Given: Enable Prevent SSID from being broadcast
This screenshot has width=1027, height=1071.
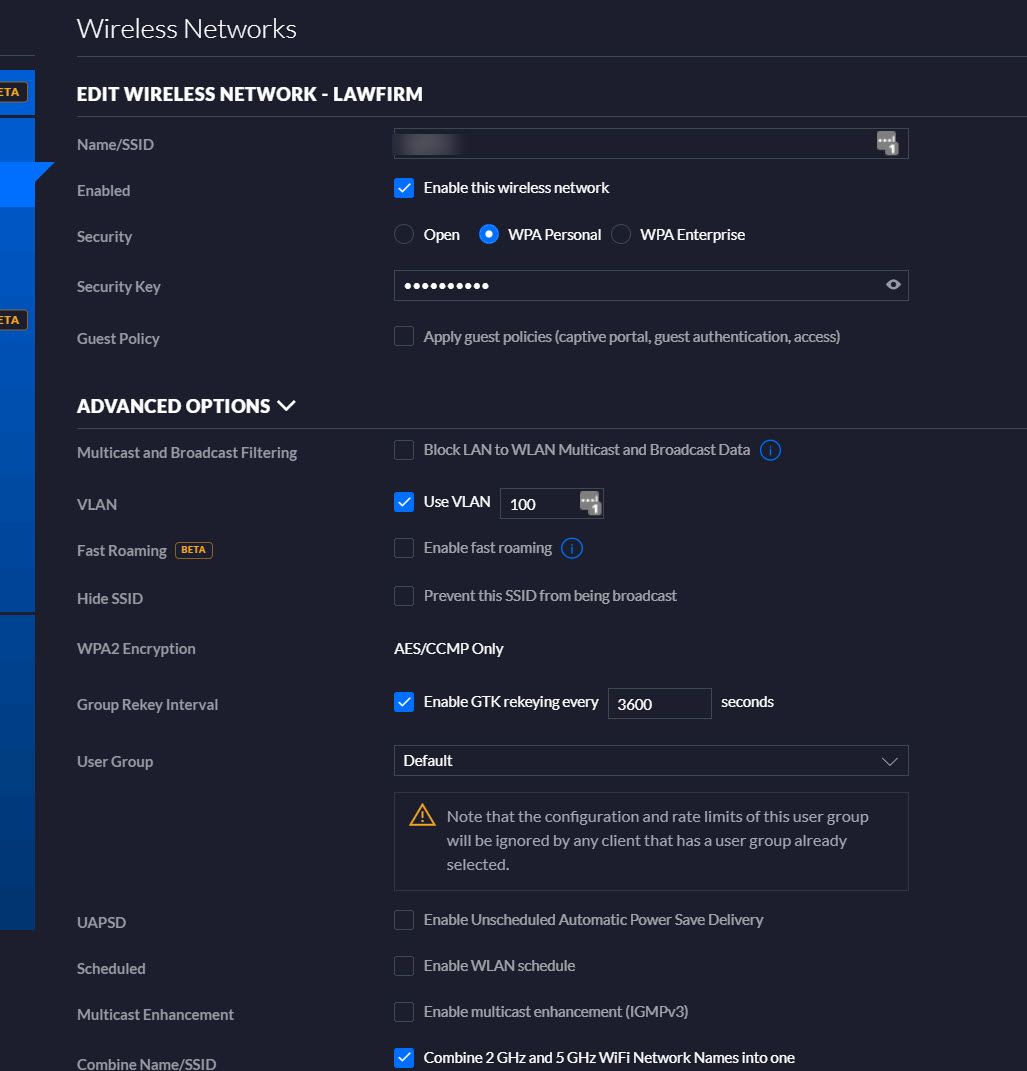Looking at the screenshot, I should pyautogui.click(x=404, y=596).
